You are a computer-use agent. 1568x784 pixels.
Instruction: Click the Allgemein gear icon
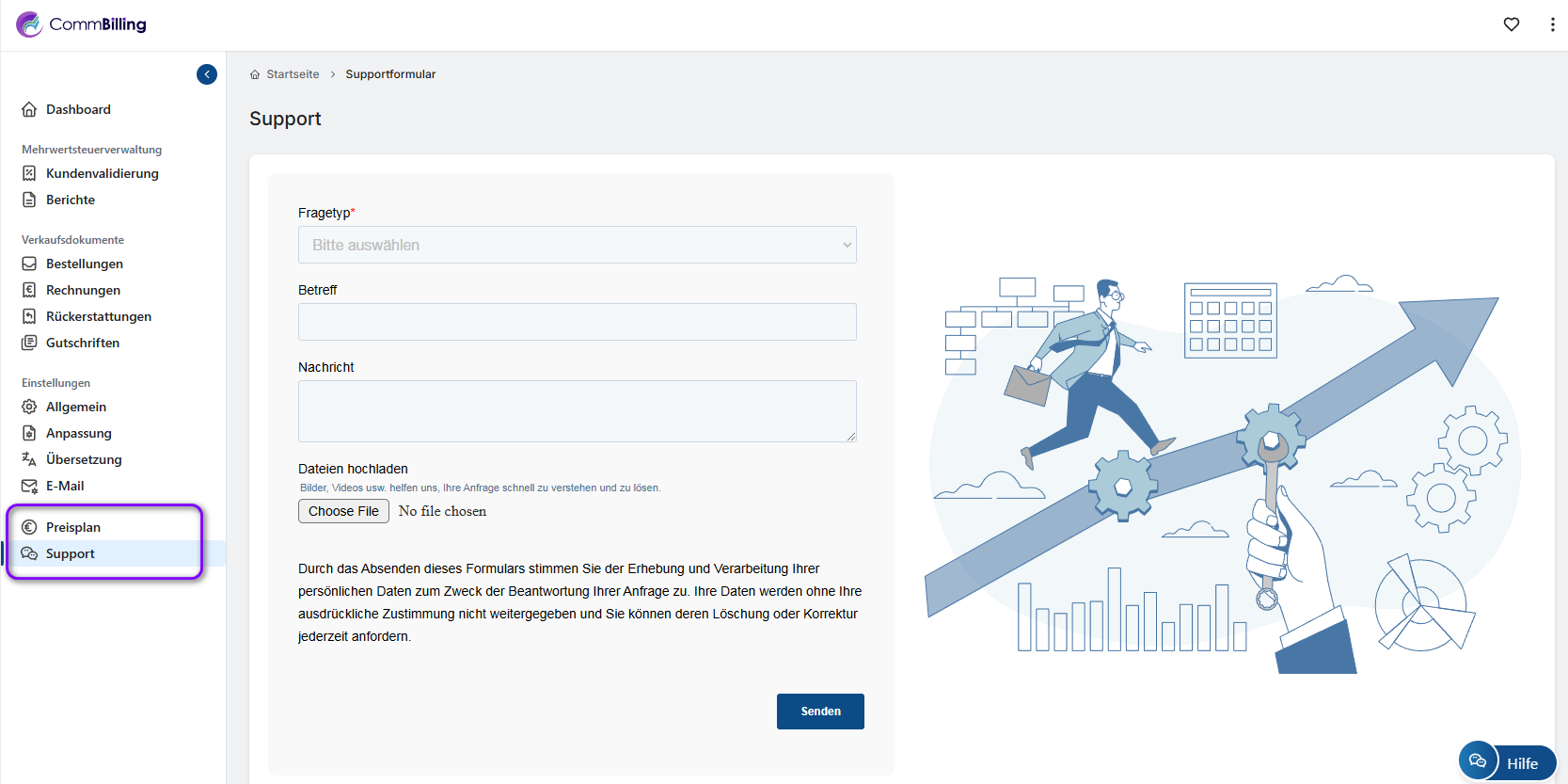pos(29,407)
